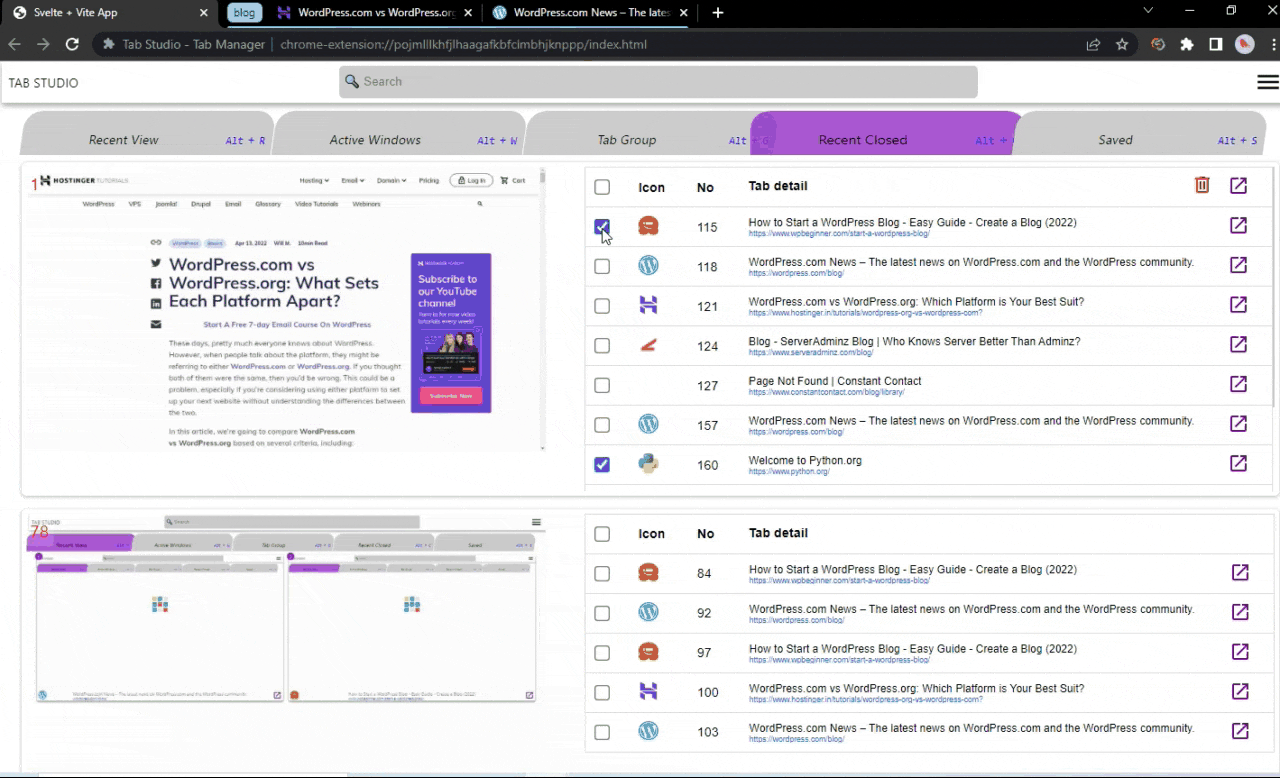Click the Chrome address bar URL

(463, 45)
